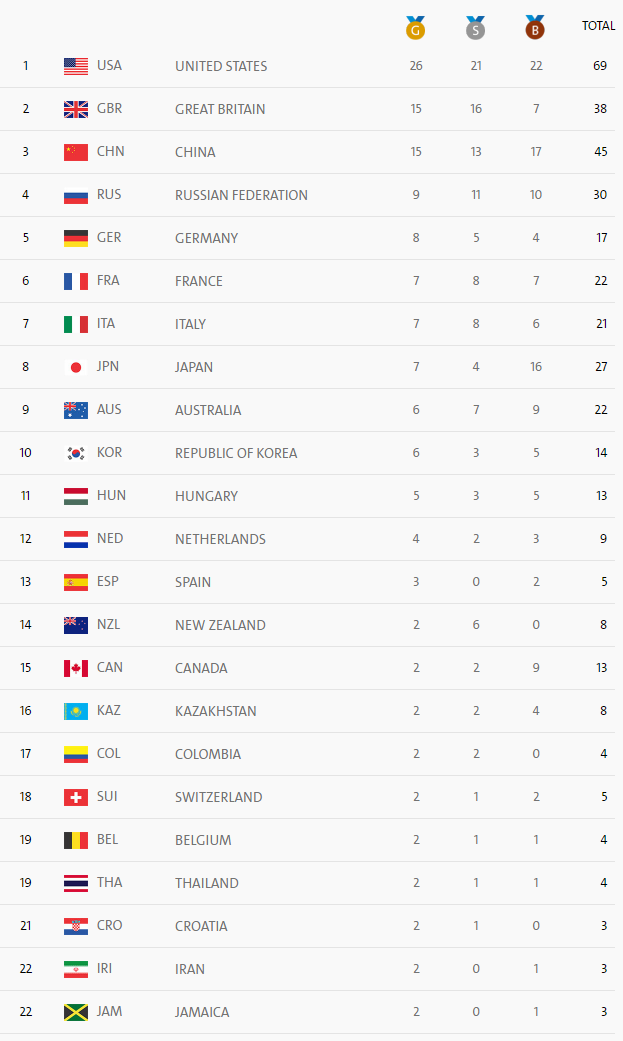This screenshot has width=623, height=1041.
Task: Open the NEW ZEALAND country name
Action: pyautogui.click(x=220, y=625)
